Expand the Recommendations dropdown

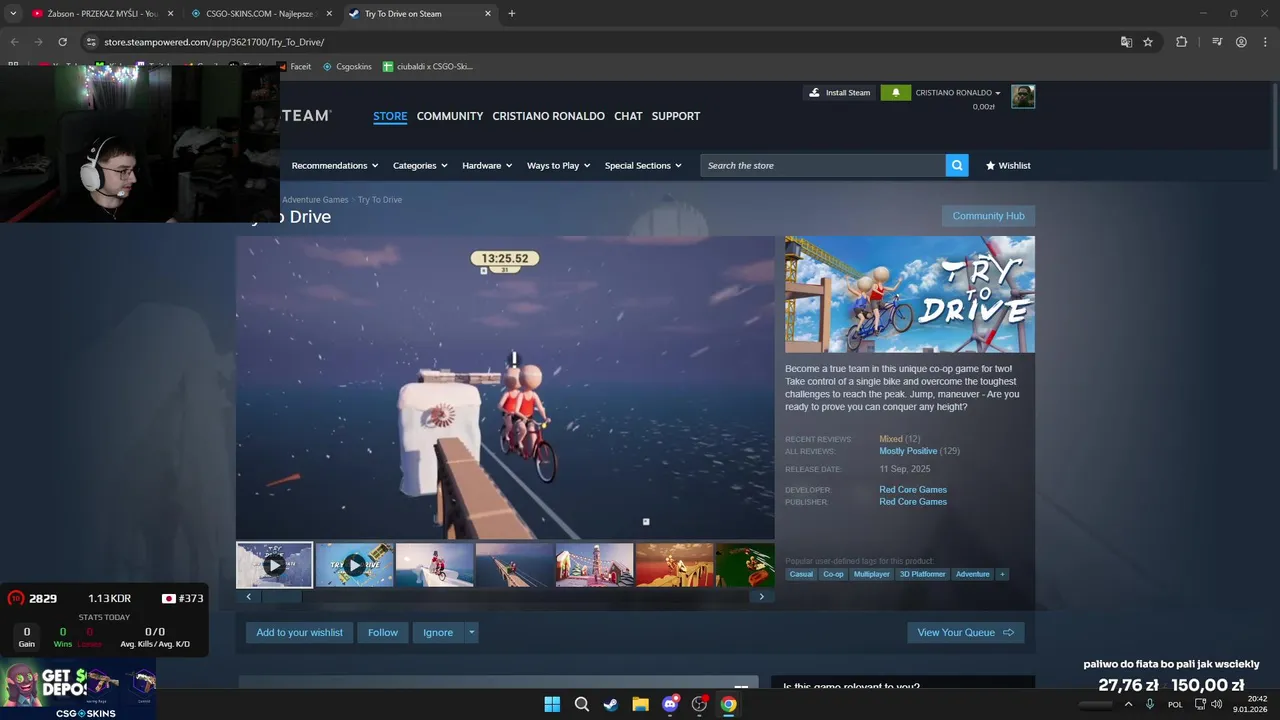pos(335,166)
